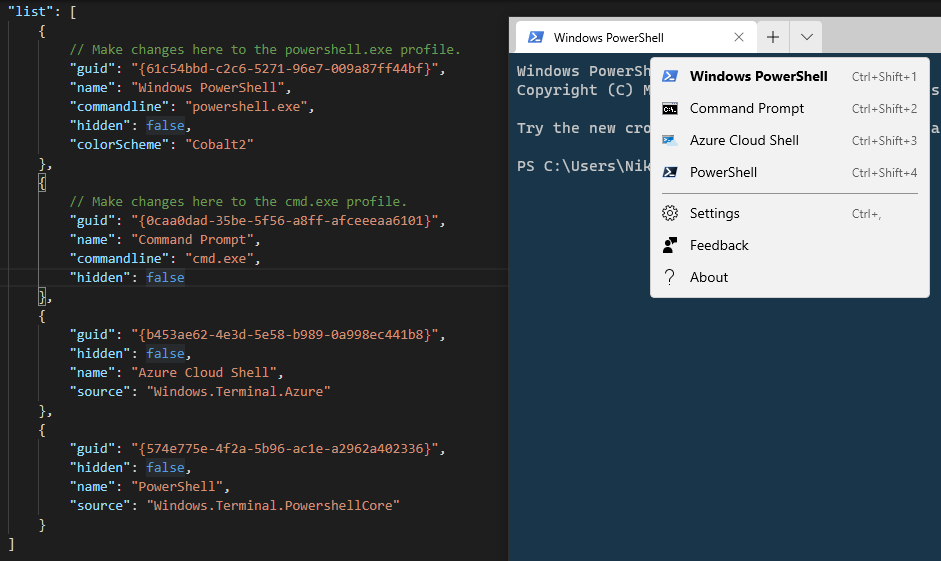Screen dimensions: 941x561
Task: Click the "Windows.Terminal.Azure" source value
Action: (x=238, y=391)
